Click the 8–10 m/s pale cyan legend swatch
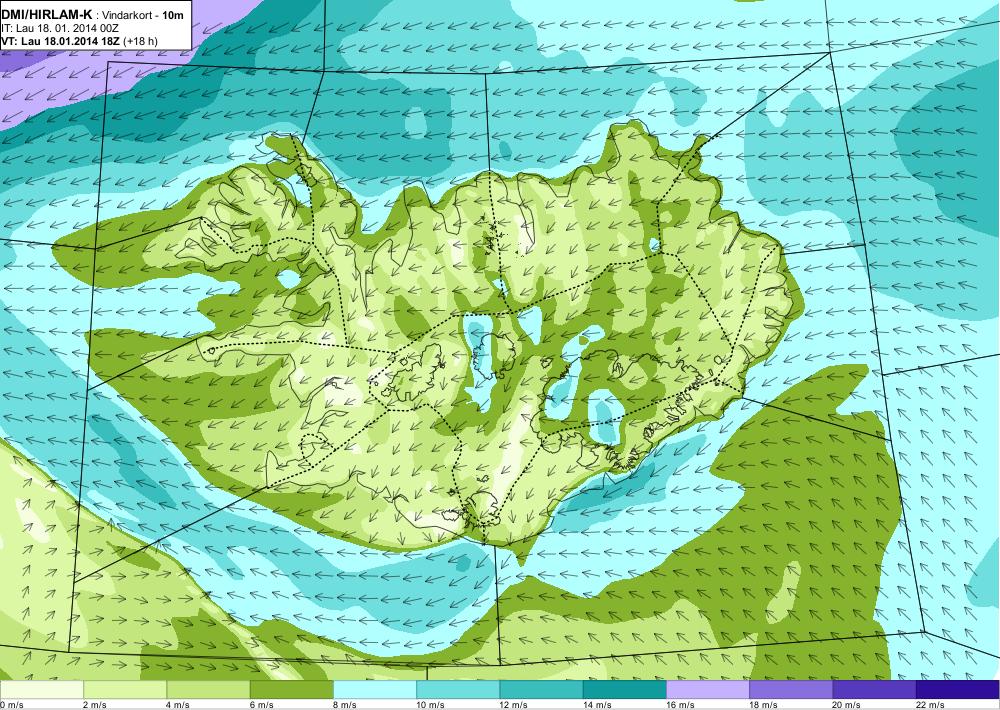The width and height of the screenshot is (1000, 710). pos(374,690)
